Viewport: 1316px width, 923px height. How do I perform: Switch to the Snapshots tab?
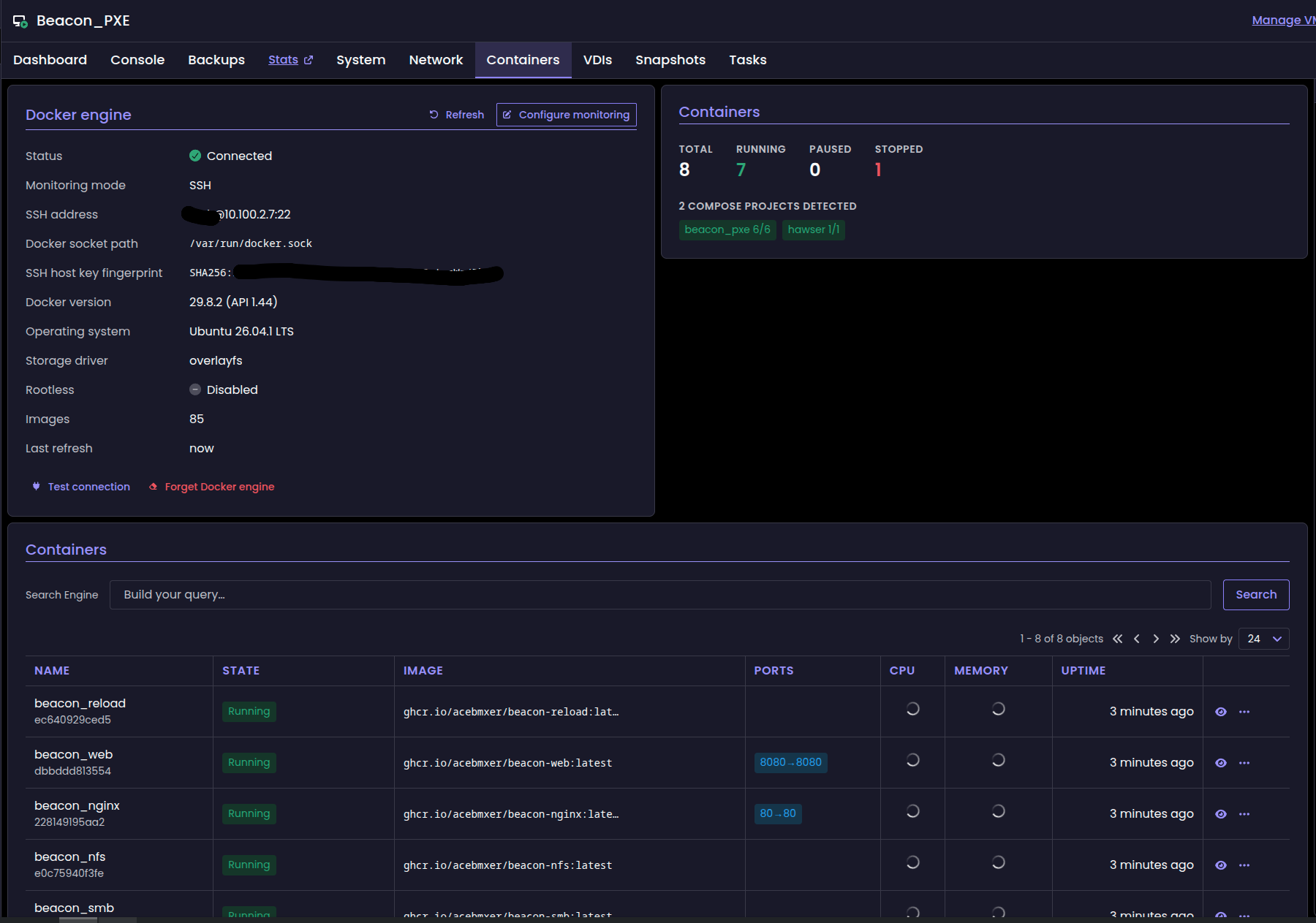670,60
